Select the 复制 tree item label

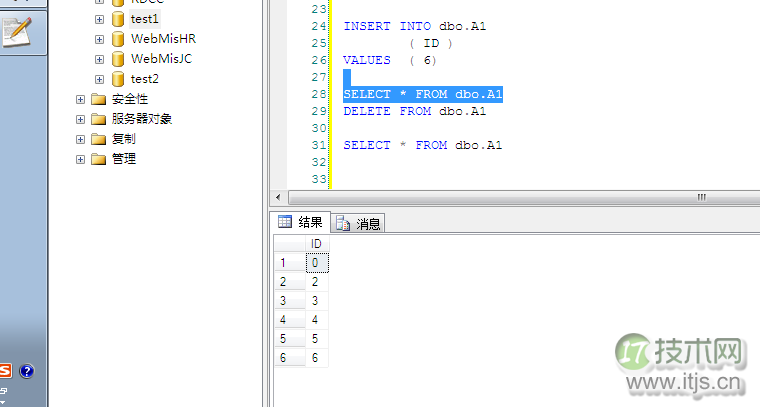[x=124, y=139]
